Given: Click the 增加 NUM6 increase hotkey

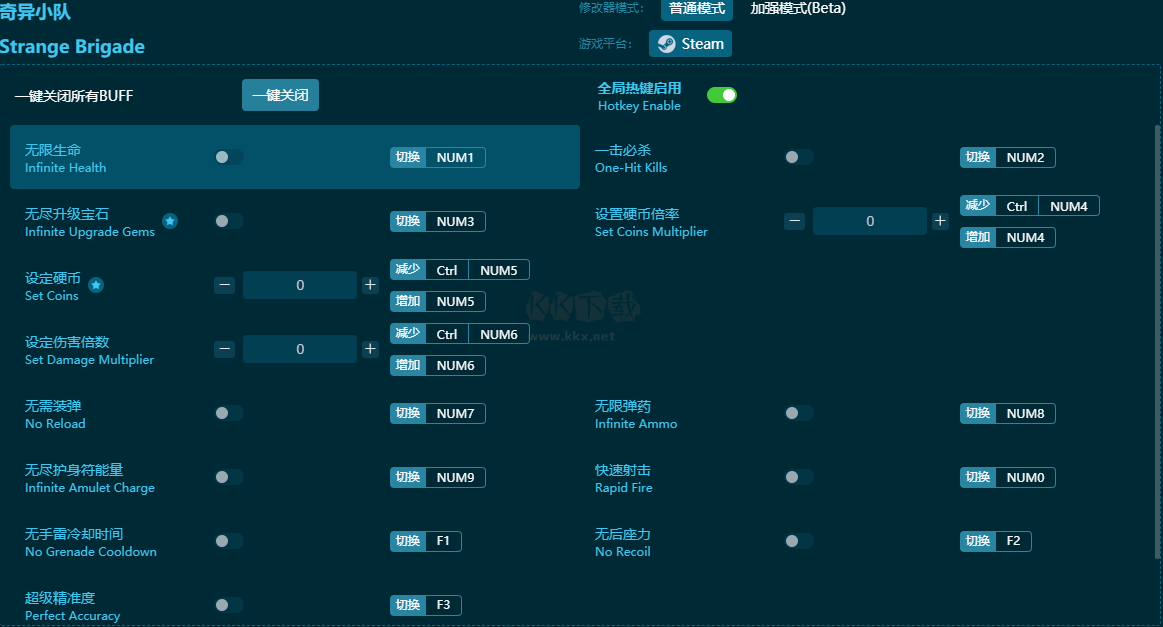Looking at the screenshot, I should tap(438, 365).
